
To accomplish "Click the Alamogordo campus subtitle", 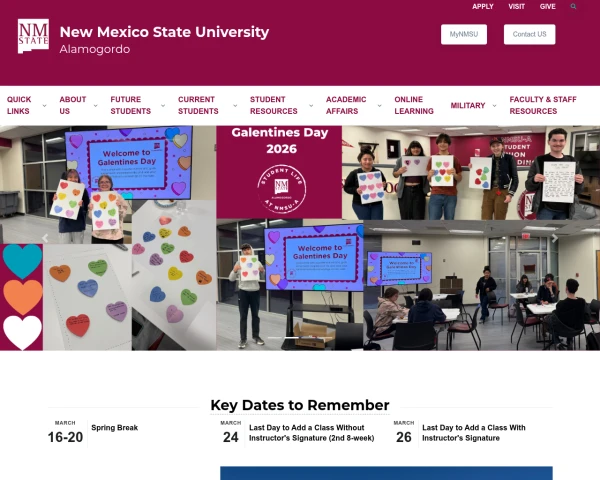I will 95,49.
